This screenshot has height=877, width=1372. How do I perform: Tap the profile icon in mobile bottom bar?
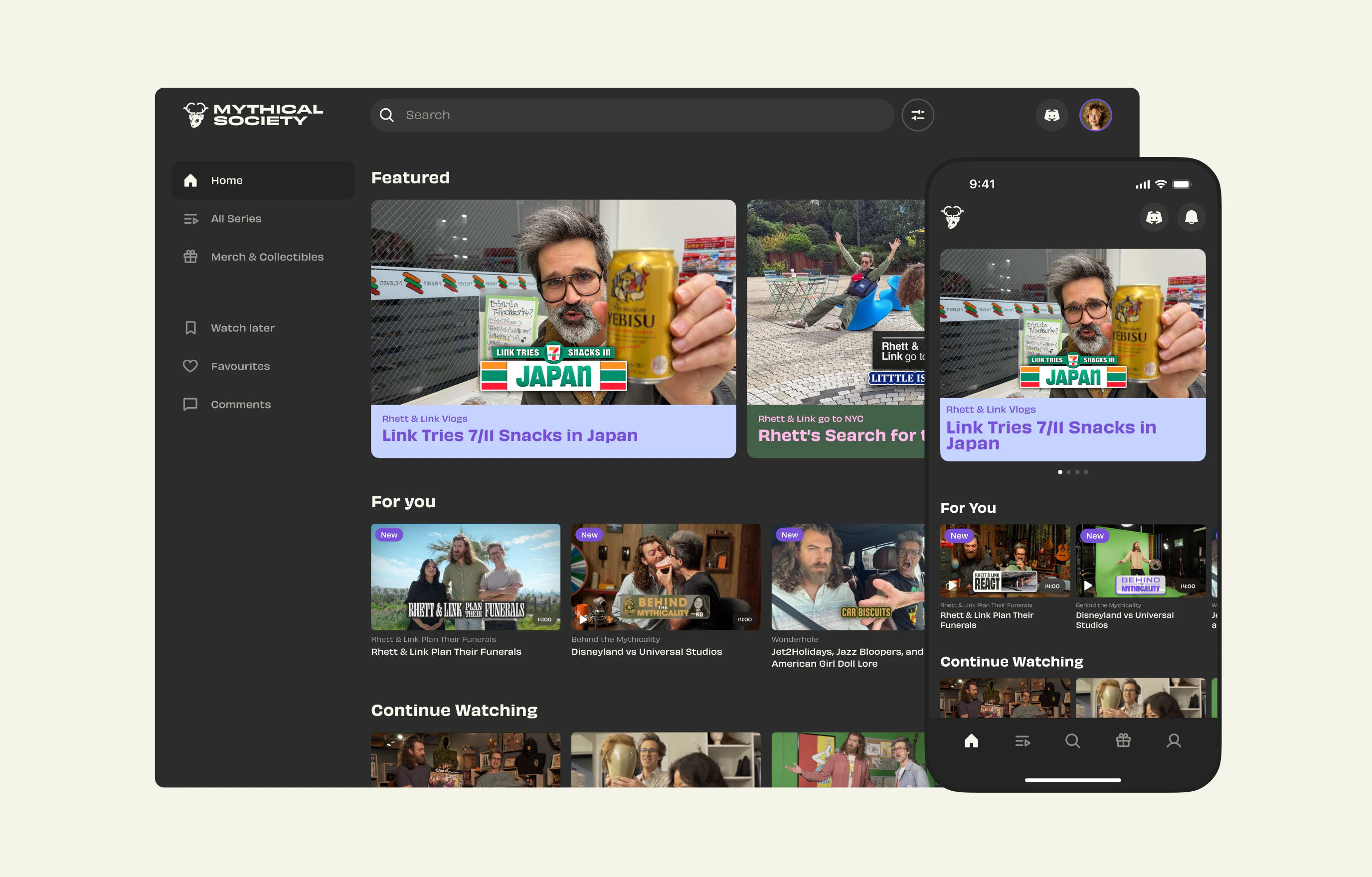click(x=1174, y=741)
